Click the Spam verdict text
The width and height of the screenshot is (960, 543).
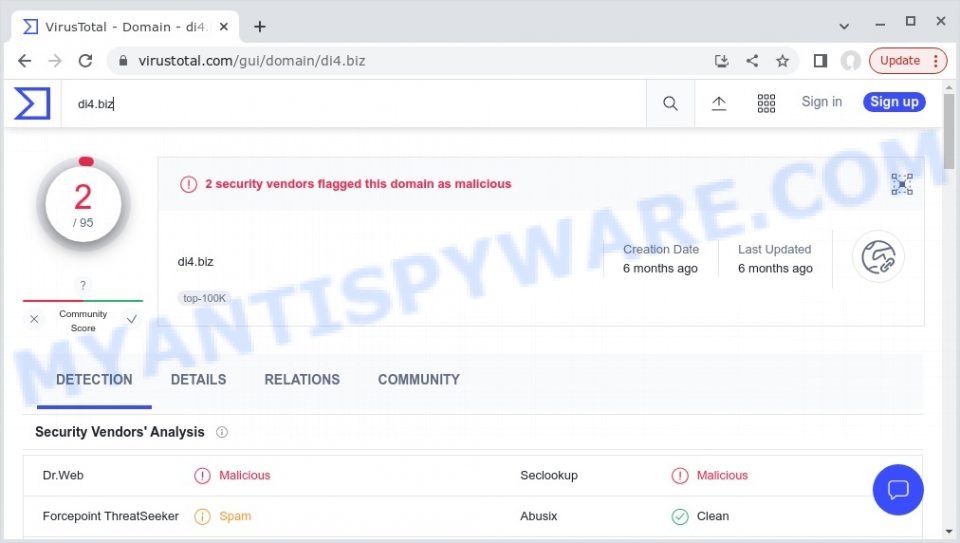click(235, 517)
